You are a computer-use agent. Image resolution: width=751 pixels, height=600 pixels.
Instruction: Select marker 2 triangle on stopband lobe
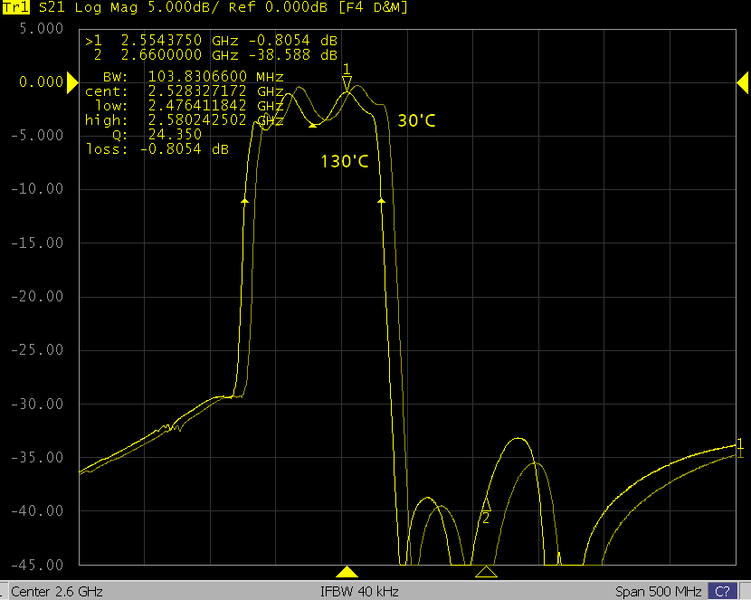click(x=487, y=505)
